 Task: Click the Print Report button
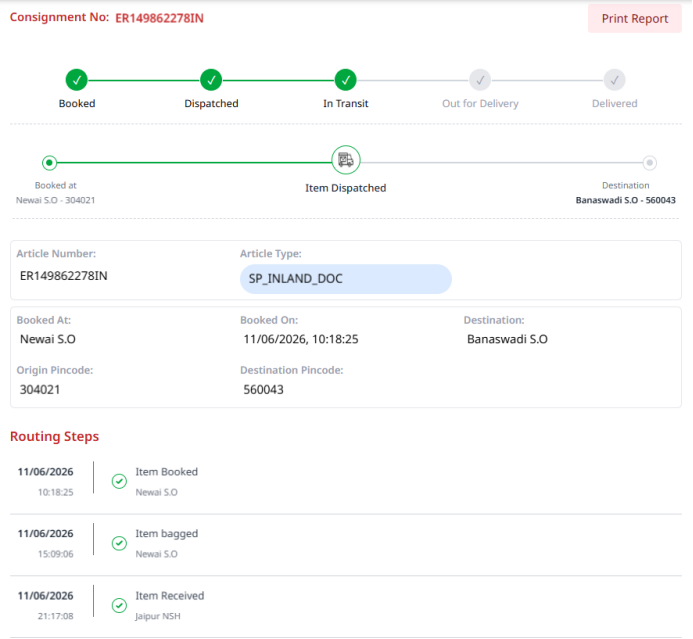pos(634,19)
